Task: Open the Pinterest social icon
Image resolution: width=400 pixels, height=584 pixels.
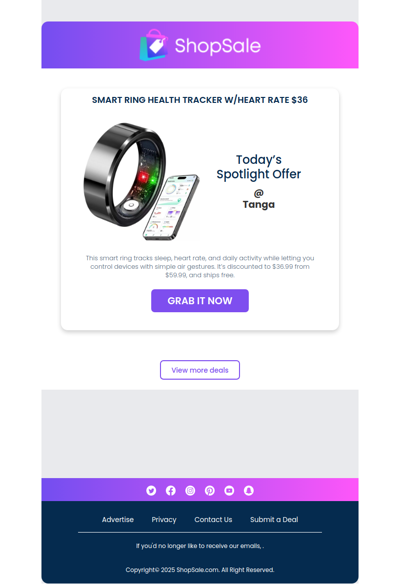Action: click(x=210, y=491)
